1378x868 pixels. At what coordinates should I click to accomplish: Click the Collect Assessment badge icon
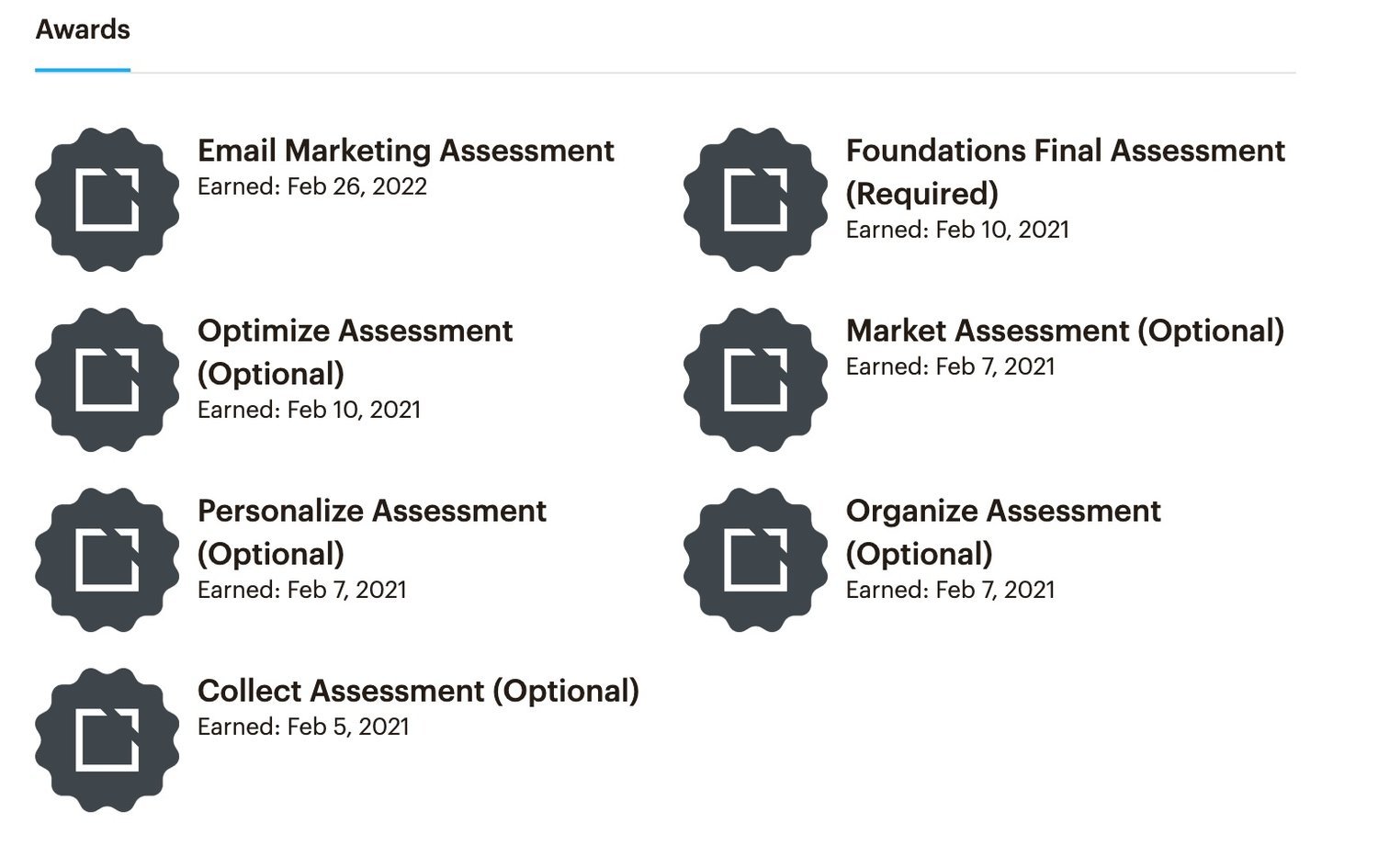coord(107,739)
